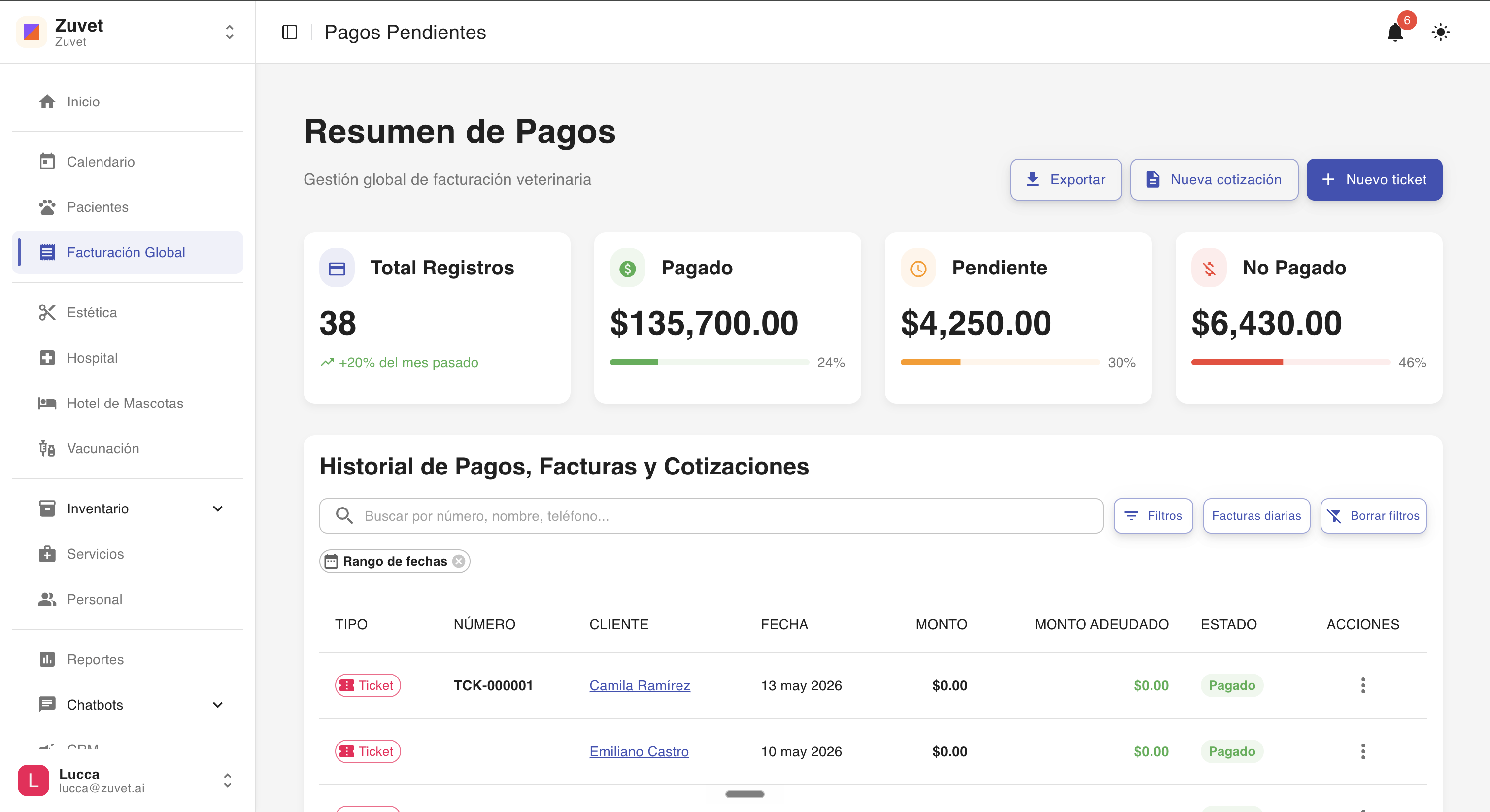This screenshot has width=1490, height=812.
Task: Click the No Pagado crossed-dollar icon
Action: [1209, 268]
